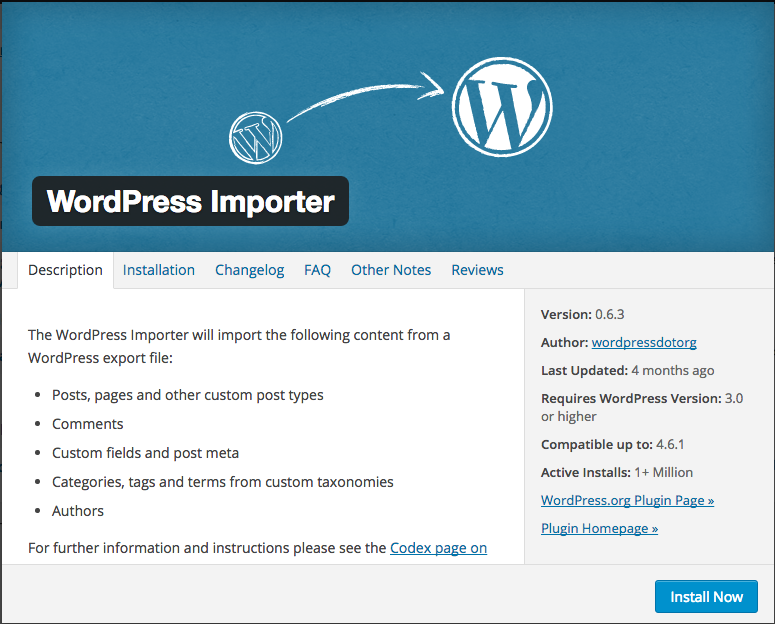The image size is (775, 624).
Task: Follow the Codex page on link
Action: pyautogui.click(x=438, y=548)
